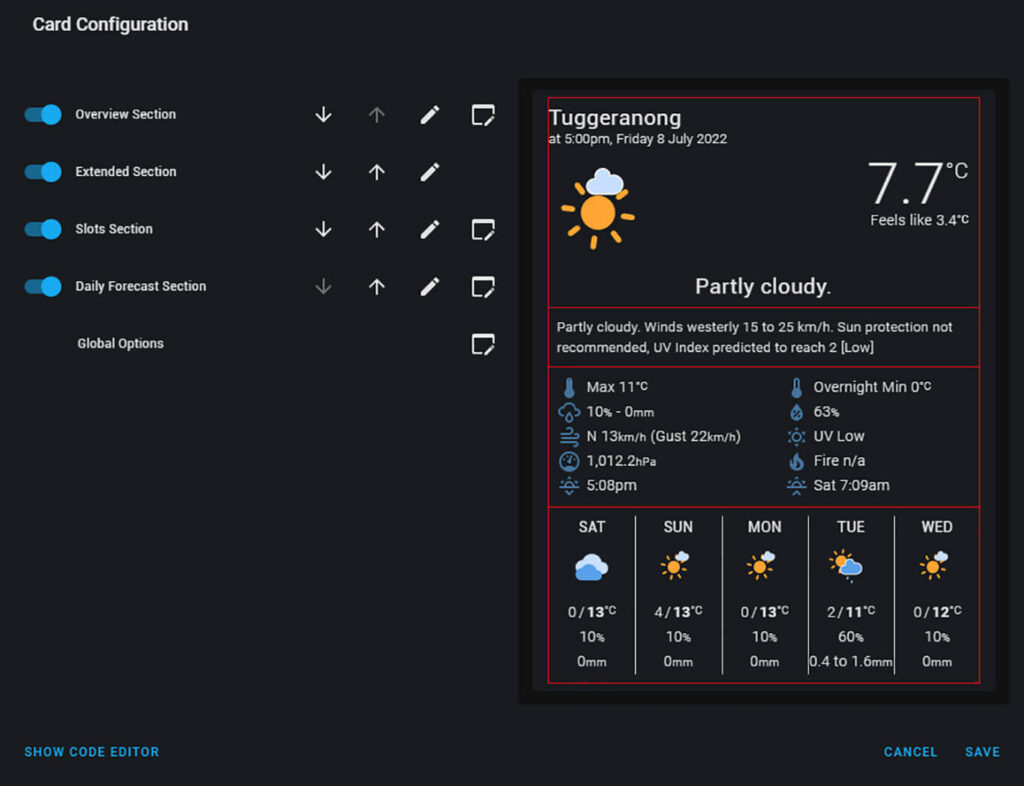1024x786 pixels.
Task: Move Extended Section up
Action: click(376, 172)
